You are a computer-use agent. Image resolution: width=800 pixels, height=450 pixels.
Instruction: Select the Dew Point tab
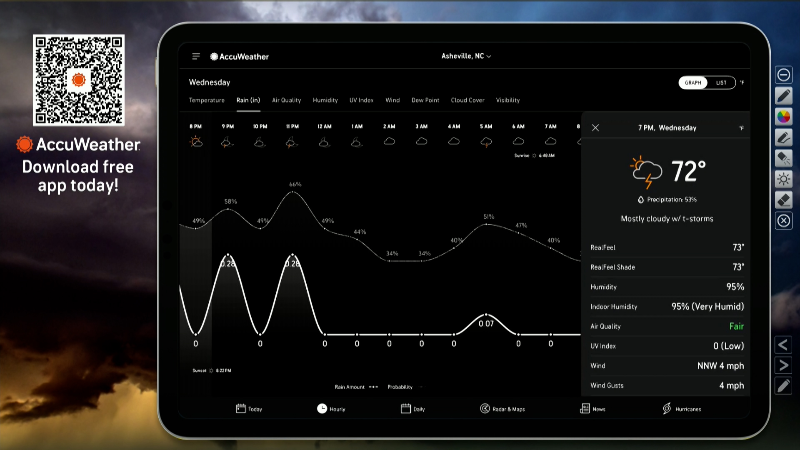pyautogui.click(x=425, y=100)
